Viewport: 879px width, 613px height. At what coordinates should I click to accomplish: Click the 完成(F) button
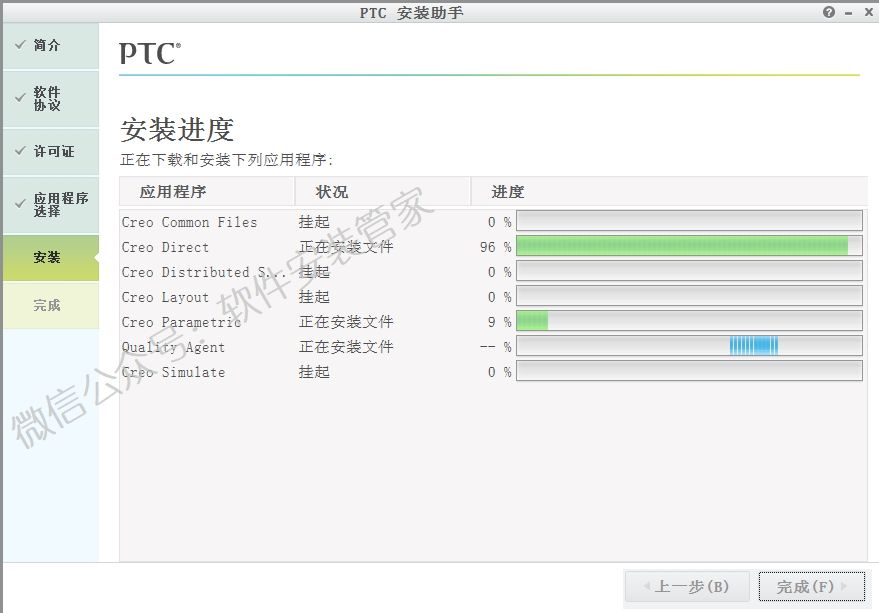pos(810,587)
